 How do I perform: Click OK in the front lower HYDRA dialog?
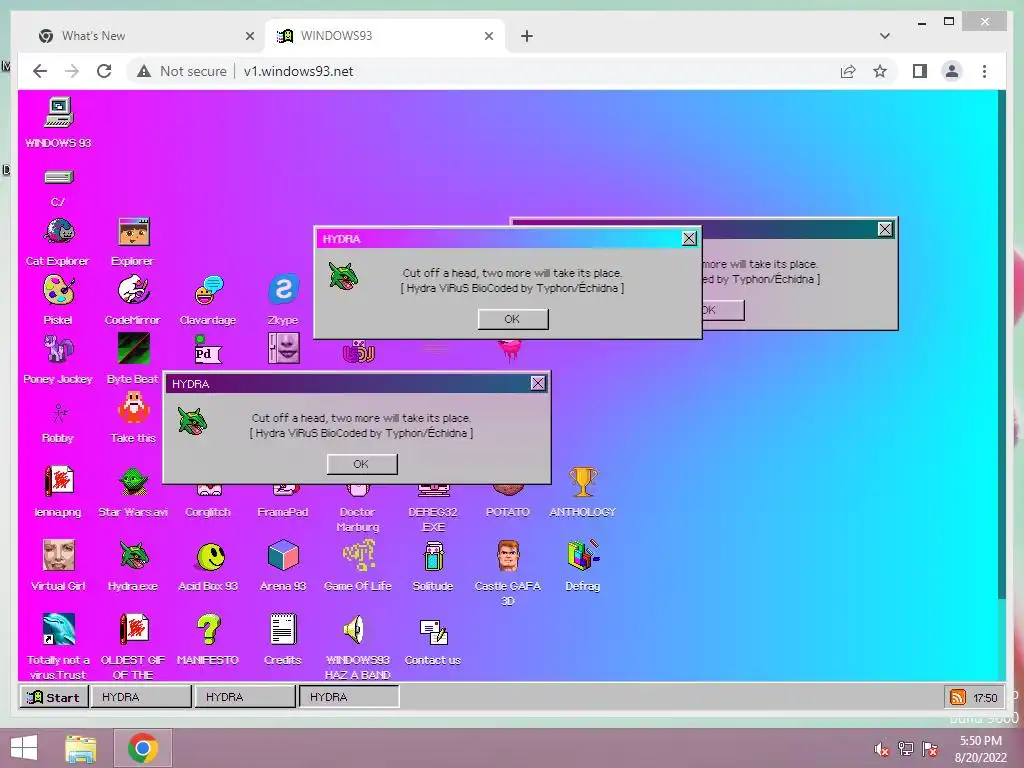coord(362,464)
